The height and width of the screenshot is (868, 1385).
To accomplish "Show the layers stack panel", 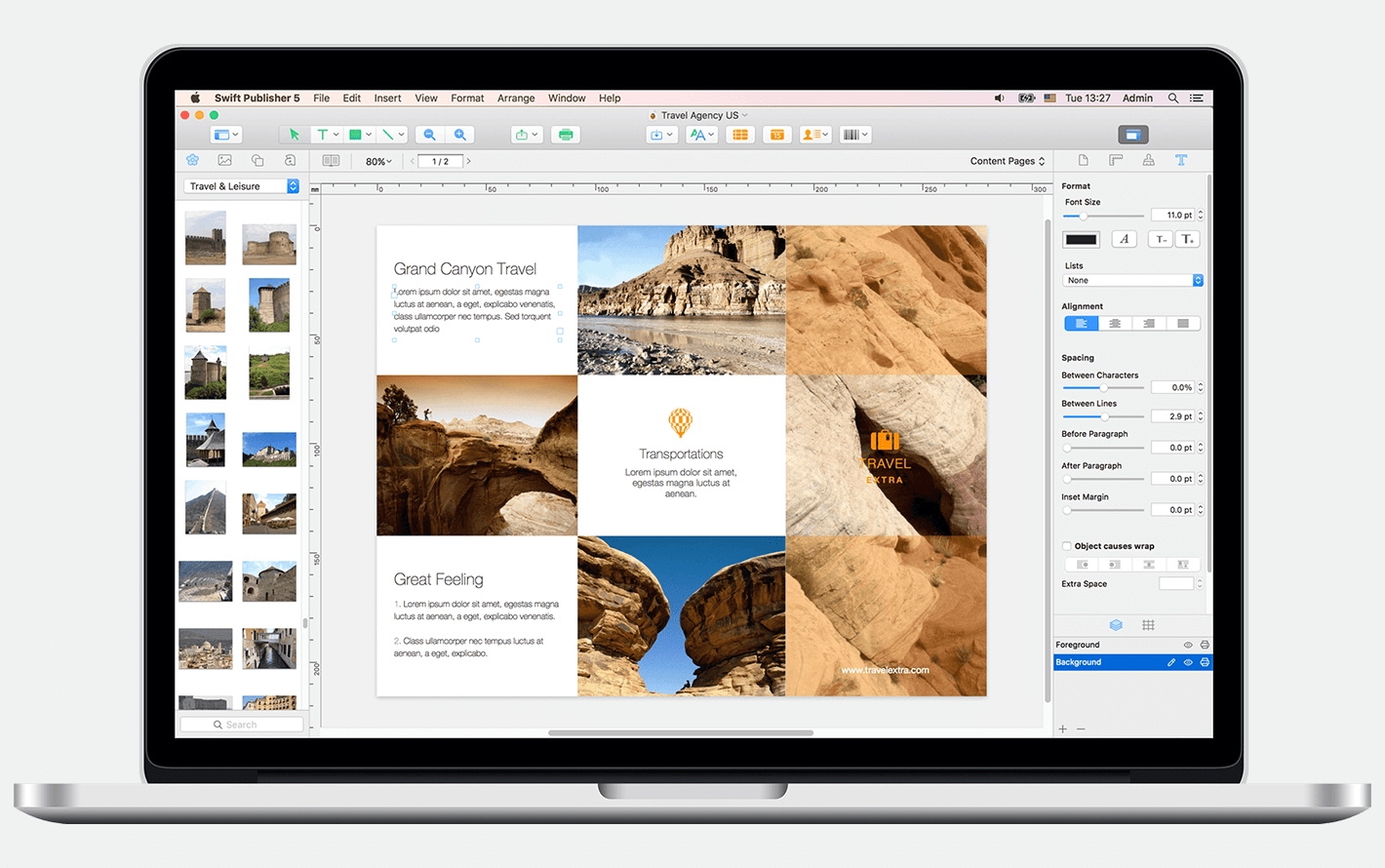I will tap(1116, 625).
